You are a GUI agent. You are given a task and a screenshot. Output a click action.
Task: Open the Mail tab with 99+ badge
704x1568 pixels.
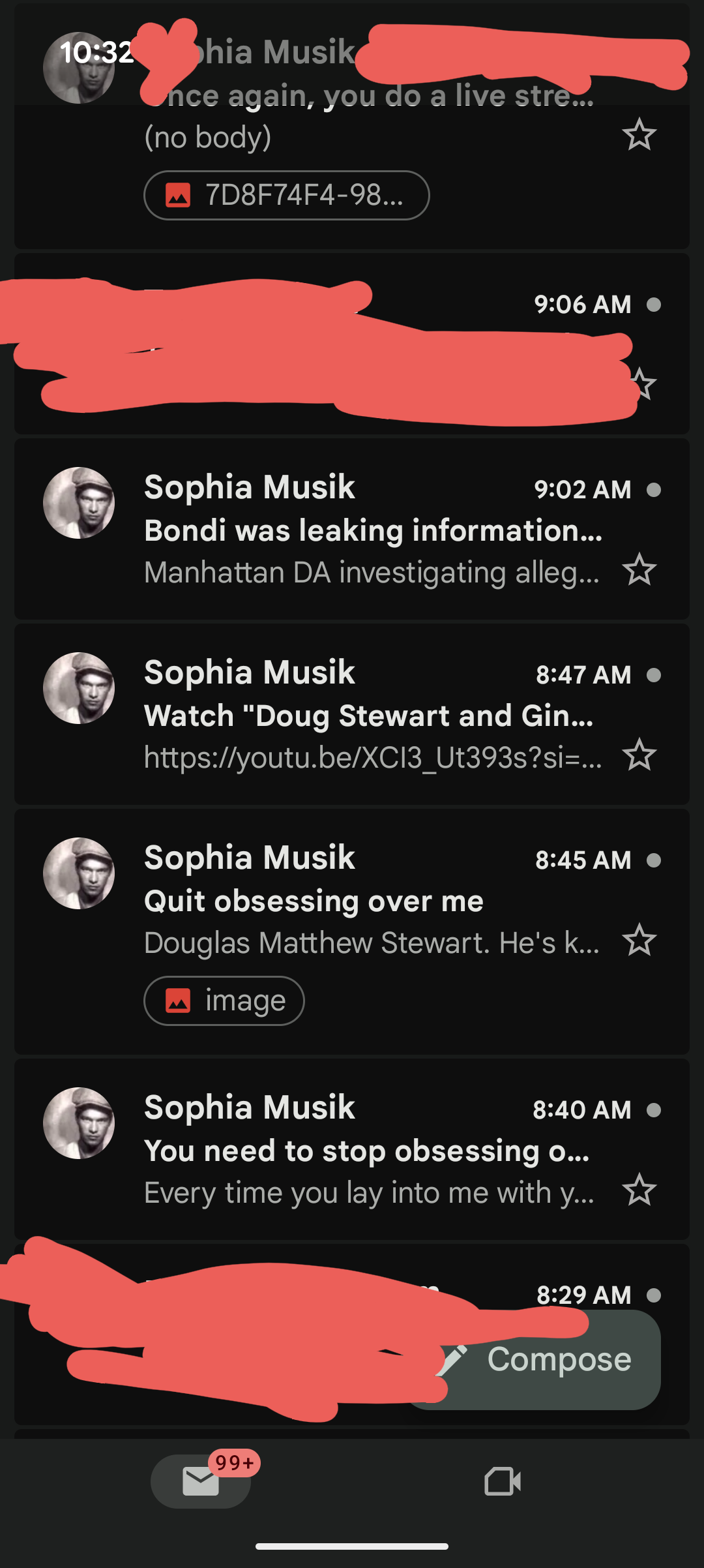[201, 1481]
